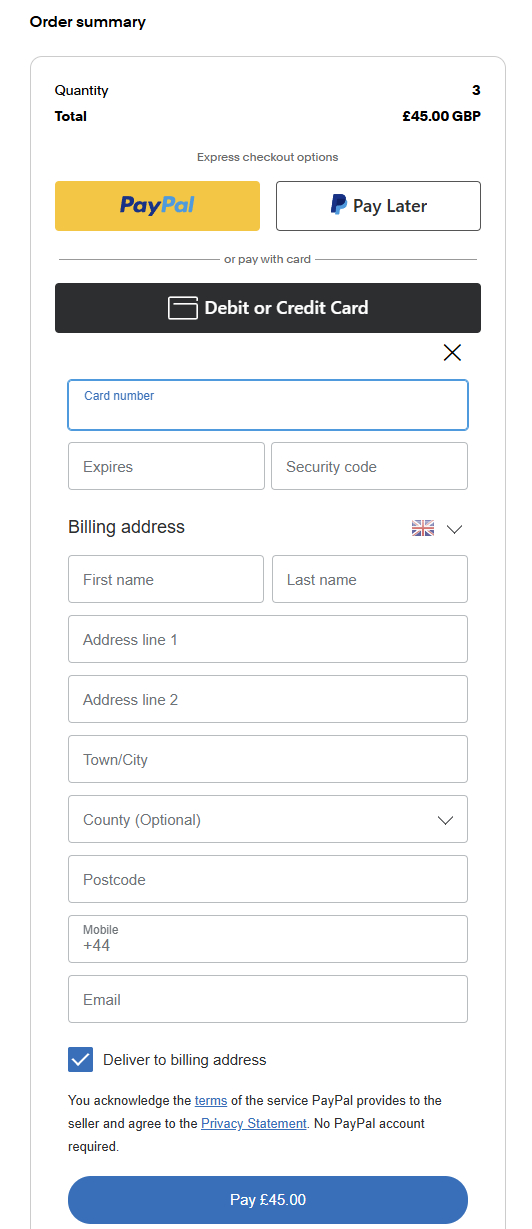Click the Mobile number field
Viewport: 532px width, 1229px height.
[268, 939]
